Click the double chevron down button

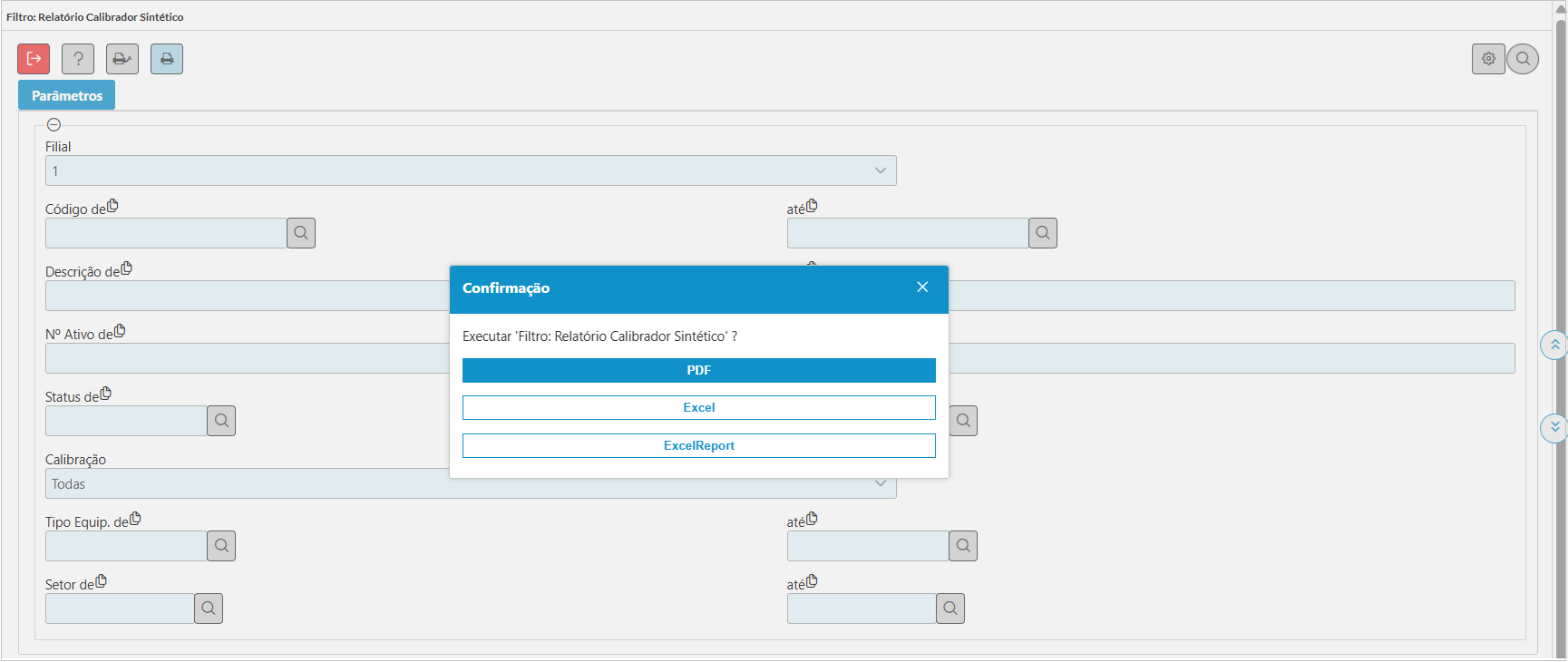[x=1554, y=427]
